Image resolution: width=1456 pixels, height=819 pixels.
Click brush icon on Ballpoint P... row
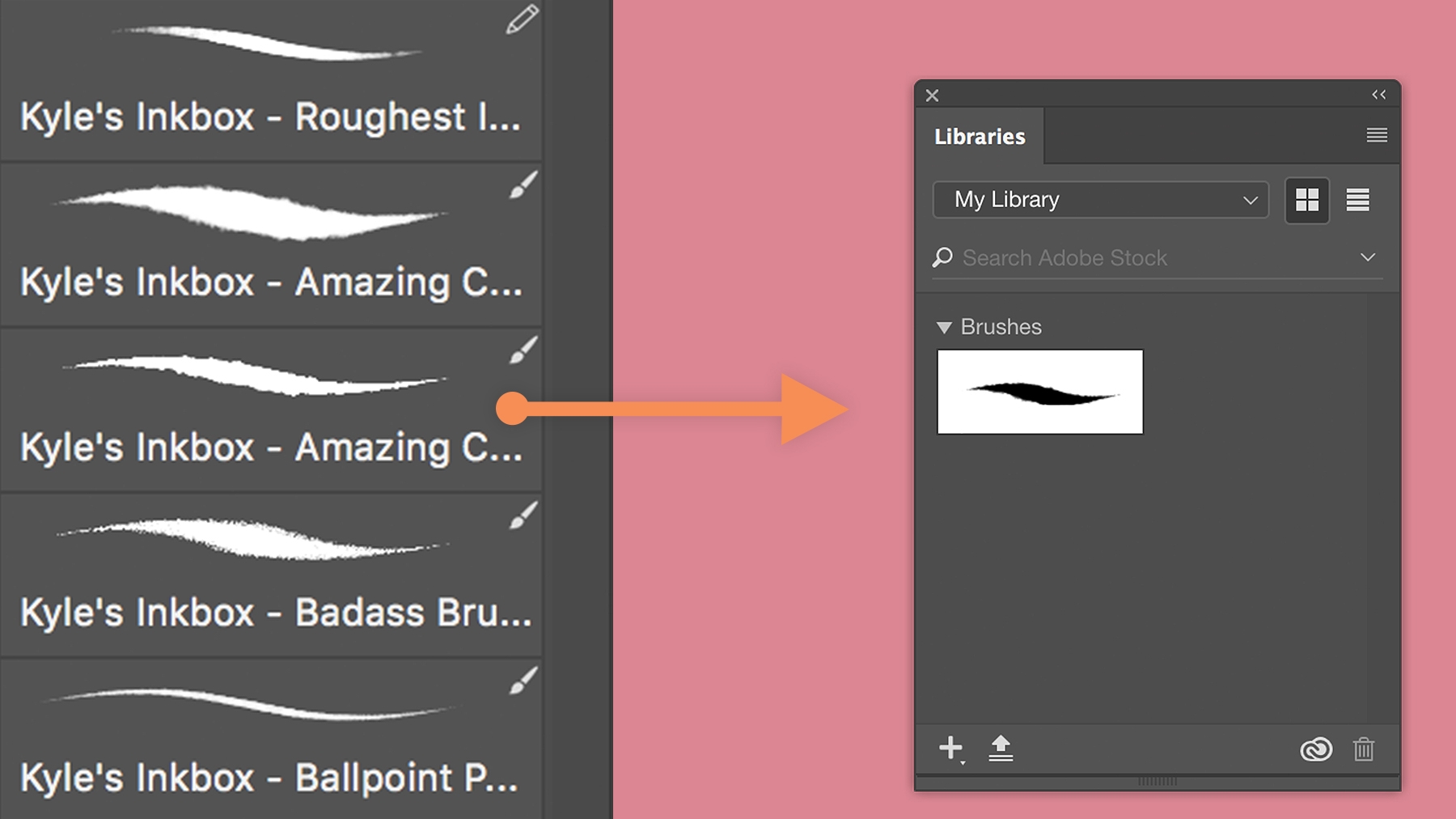523,681
